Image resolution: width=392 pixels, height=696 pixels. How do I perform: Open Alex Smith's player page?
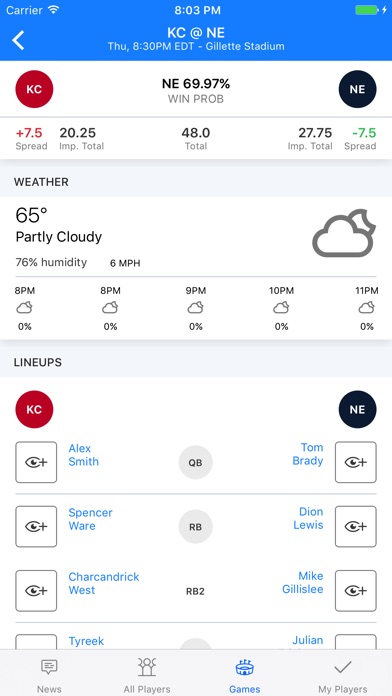pyautogui.click(x=83, y=455)
